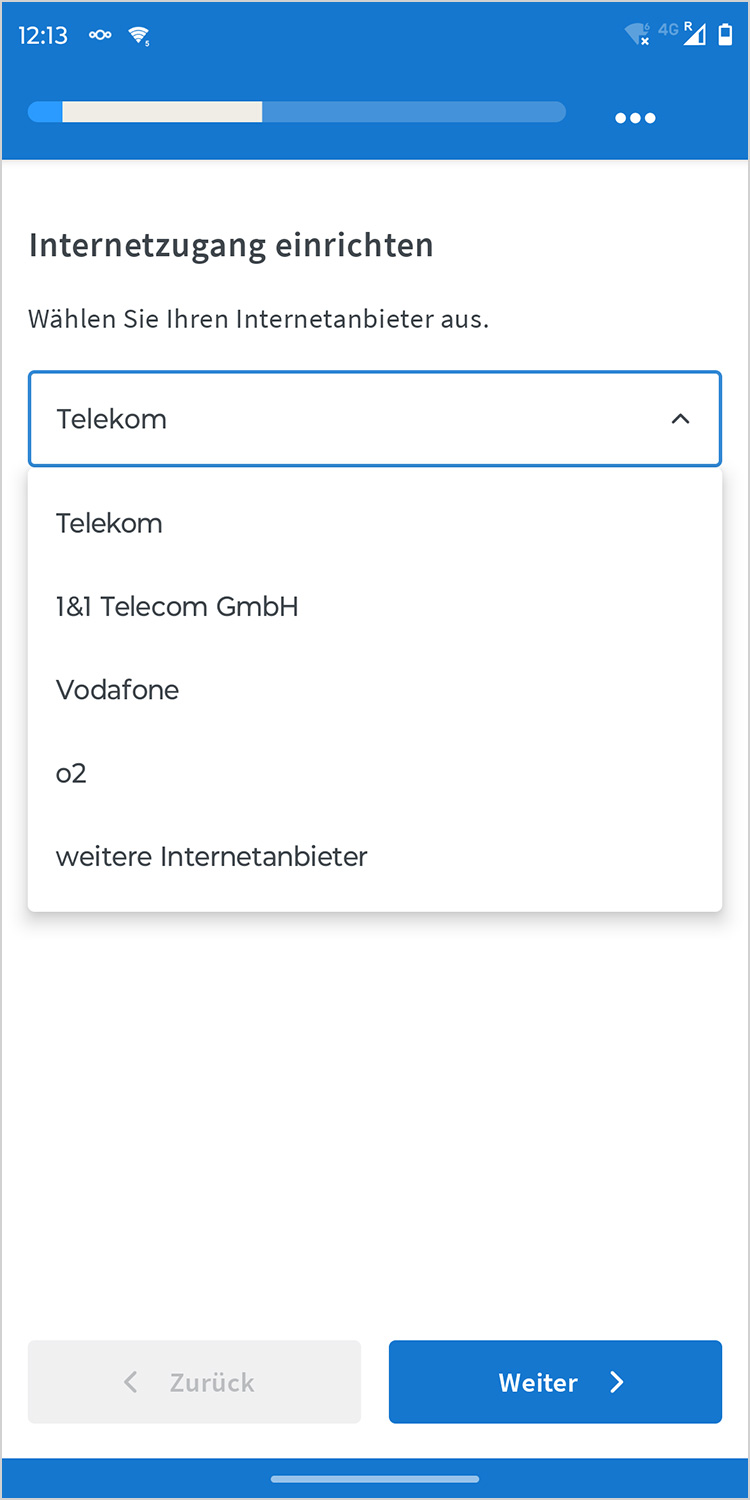The image size is (750, 1500).
Task: Open the three-dots more options menu
Action: 635,118
